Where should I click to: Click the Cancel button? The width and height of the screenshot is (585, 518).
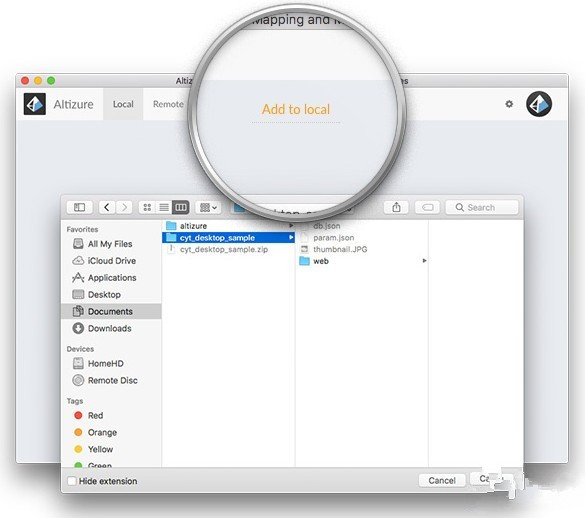click(x=442, y=480)
